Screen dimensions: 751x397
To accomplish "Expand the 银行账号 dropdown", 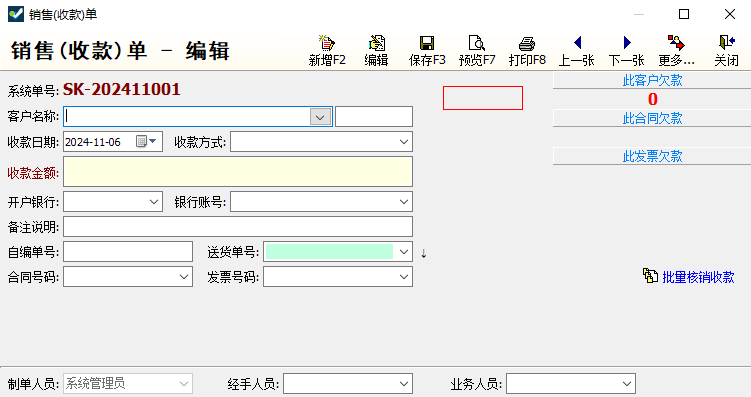I will tap(404, 202).
